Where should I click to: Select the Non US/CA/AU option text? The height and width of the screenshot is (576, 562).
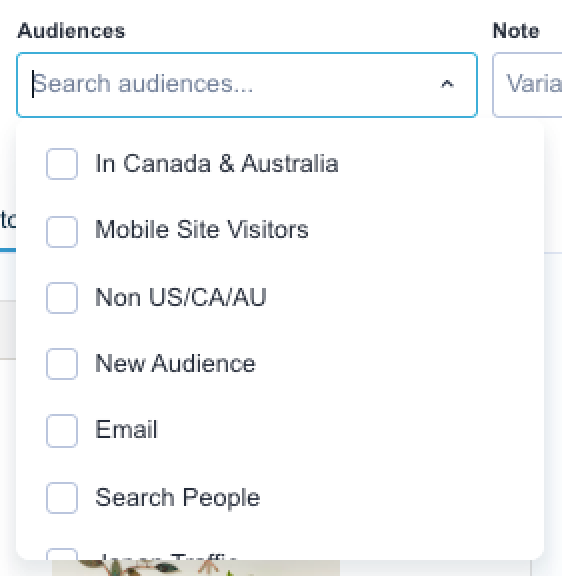click(180, 297)
